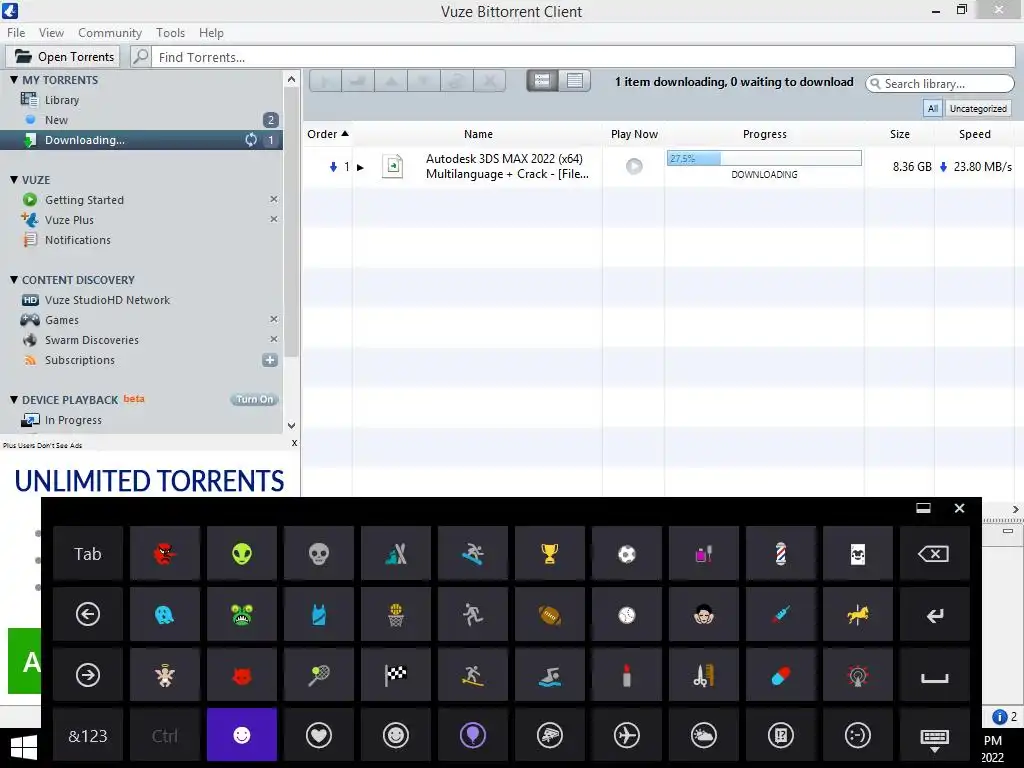The image size is (1024, 768).
Task: Open the Tools menu
Action: [170, 33]
